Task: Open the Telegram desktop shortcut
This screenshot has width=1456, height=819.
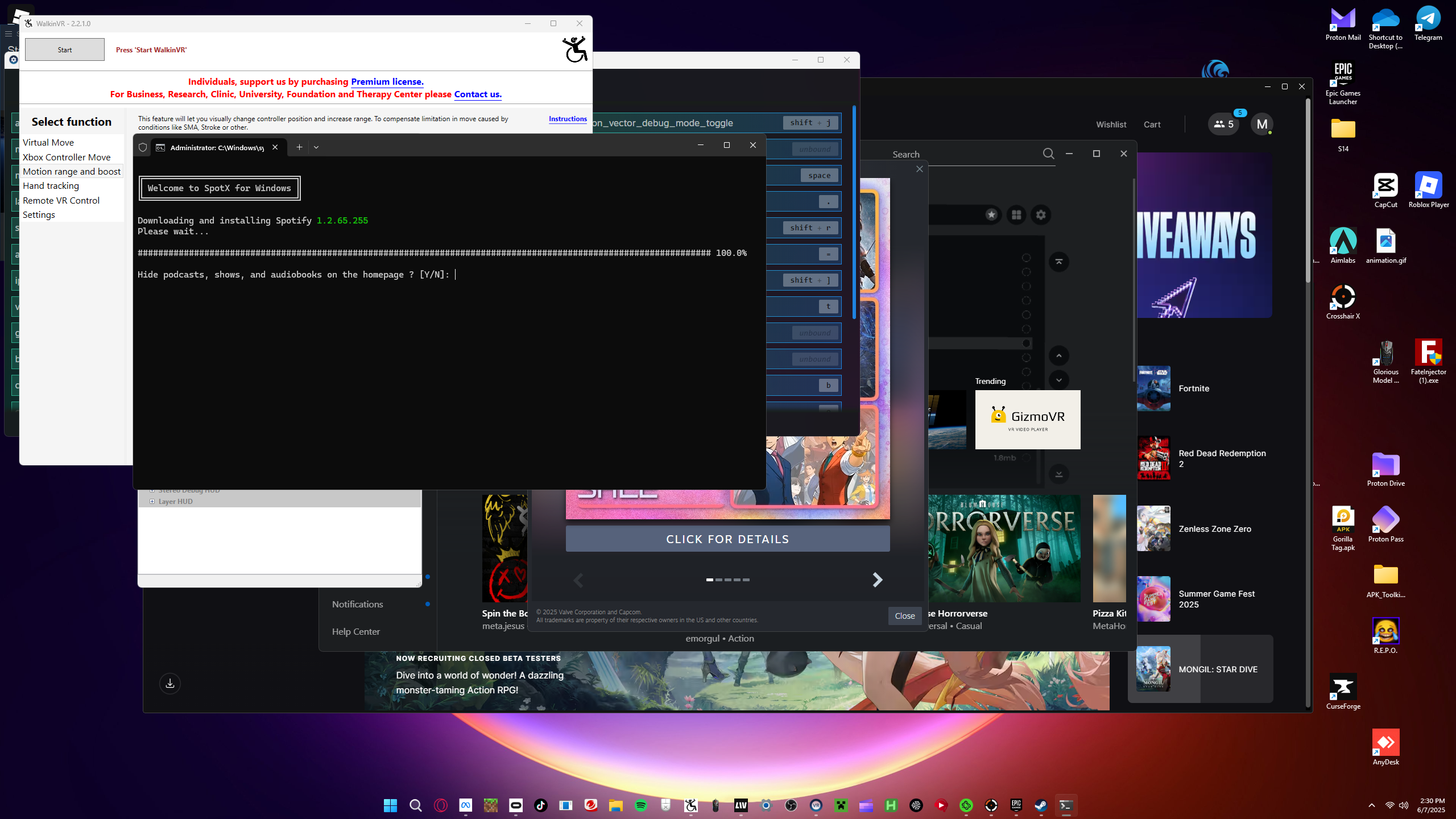Action: point(1428,24)
